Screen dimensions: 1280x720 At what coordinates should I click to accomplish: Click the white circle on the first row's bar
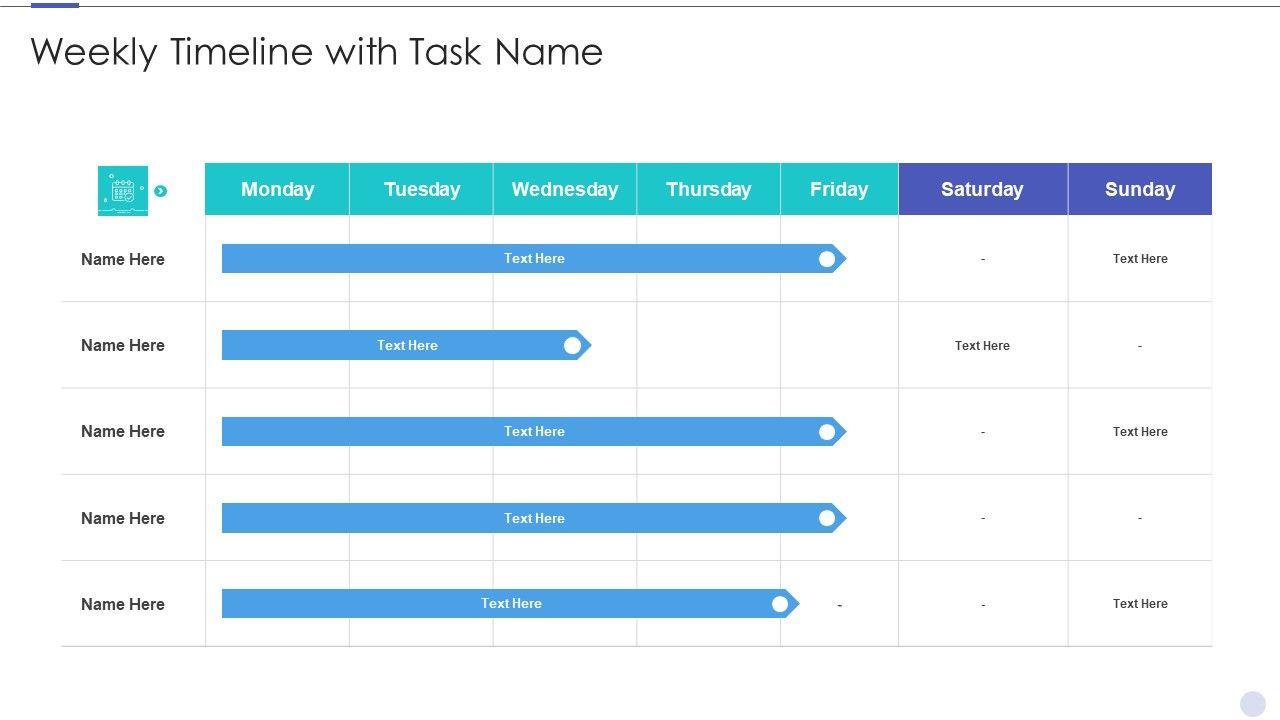(x=827, y=259)
